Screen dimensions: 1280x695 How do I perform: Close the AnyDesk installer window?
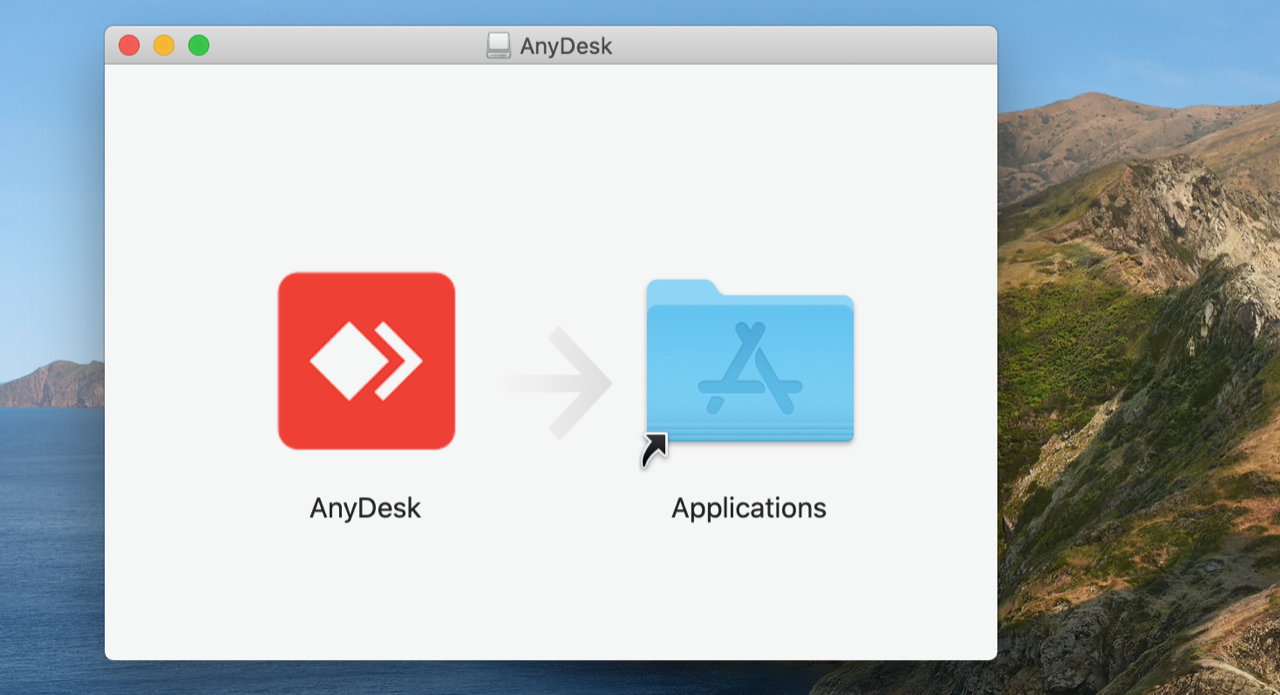pyautogui.click(x=129, y=45)
